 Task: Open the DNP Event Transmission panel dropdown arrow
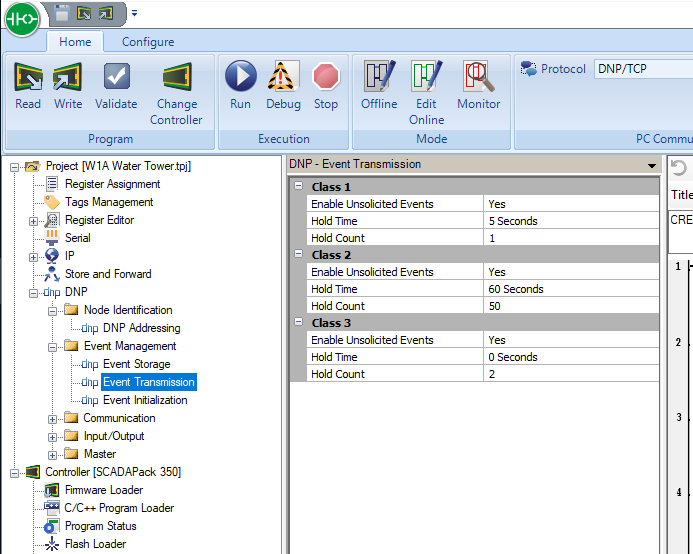pos(651,166)
